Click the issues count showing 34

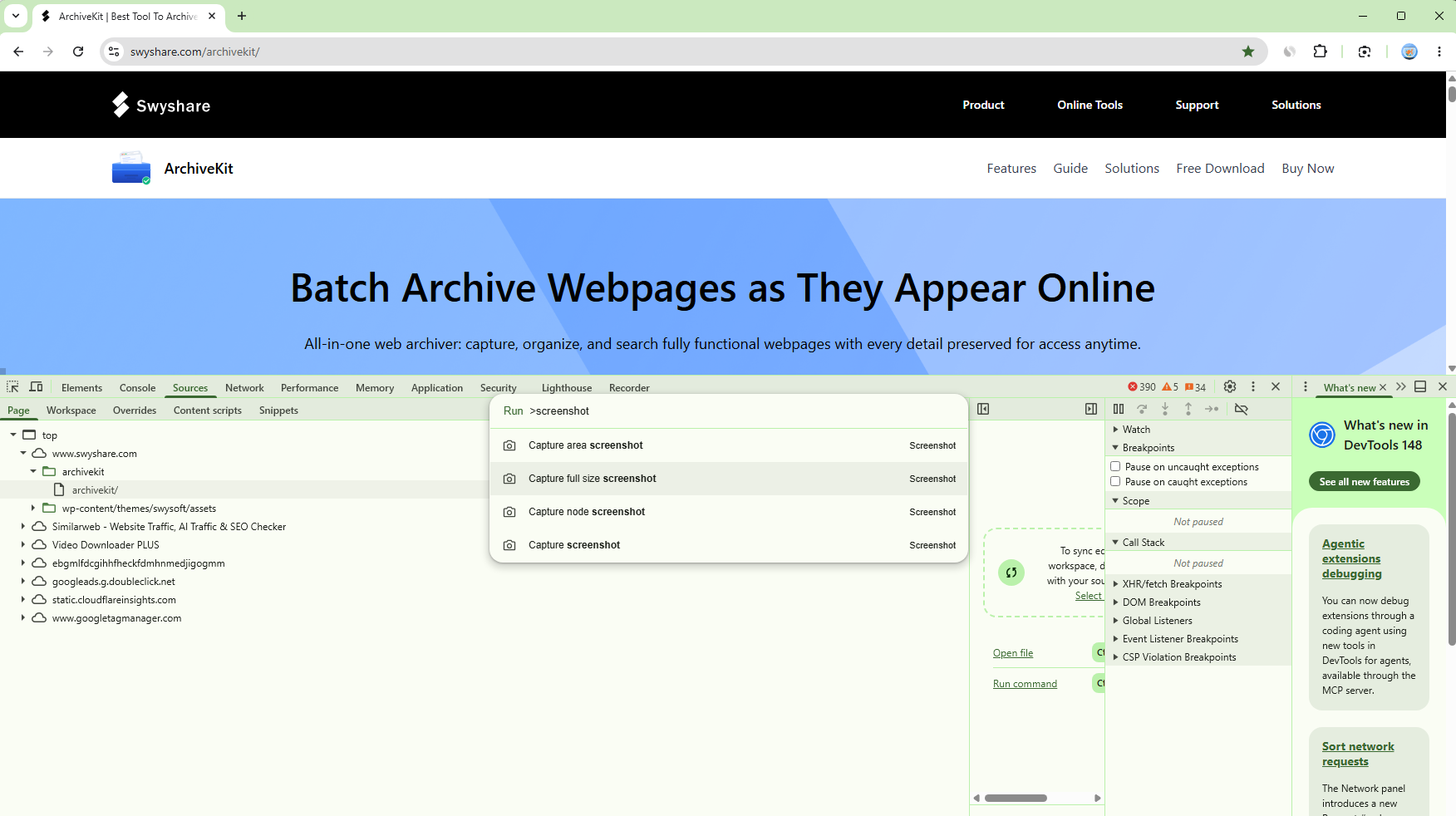coord(1195,387)
